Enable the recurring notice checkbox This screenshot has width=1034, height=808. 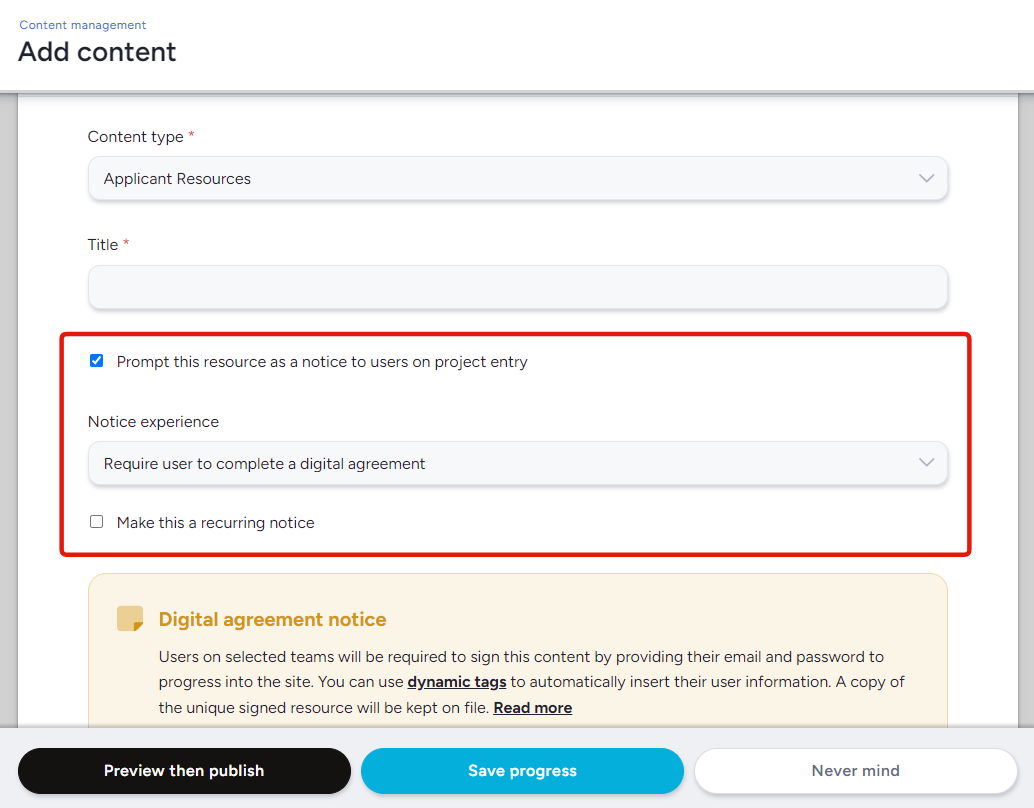pos(97,521)
